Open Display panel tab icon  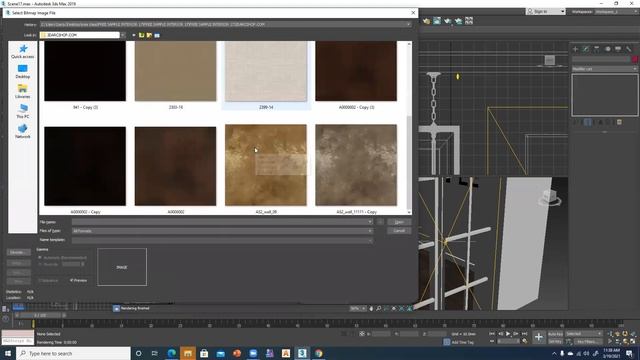click(618, 49)
